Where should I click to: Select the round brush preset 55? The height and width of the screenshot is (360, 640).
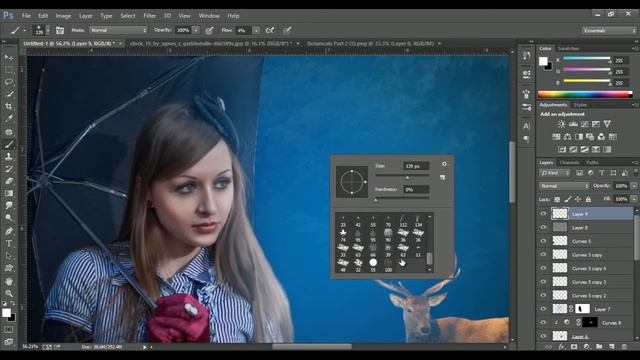pos(373,263)
